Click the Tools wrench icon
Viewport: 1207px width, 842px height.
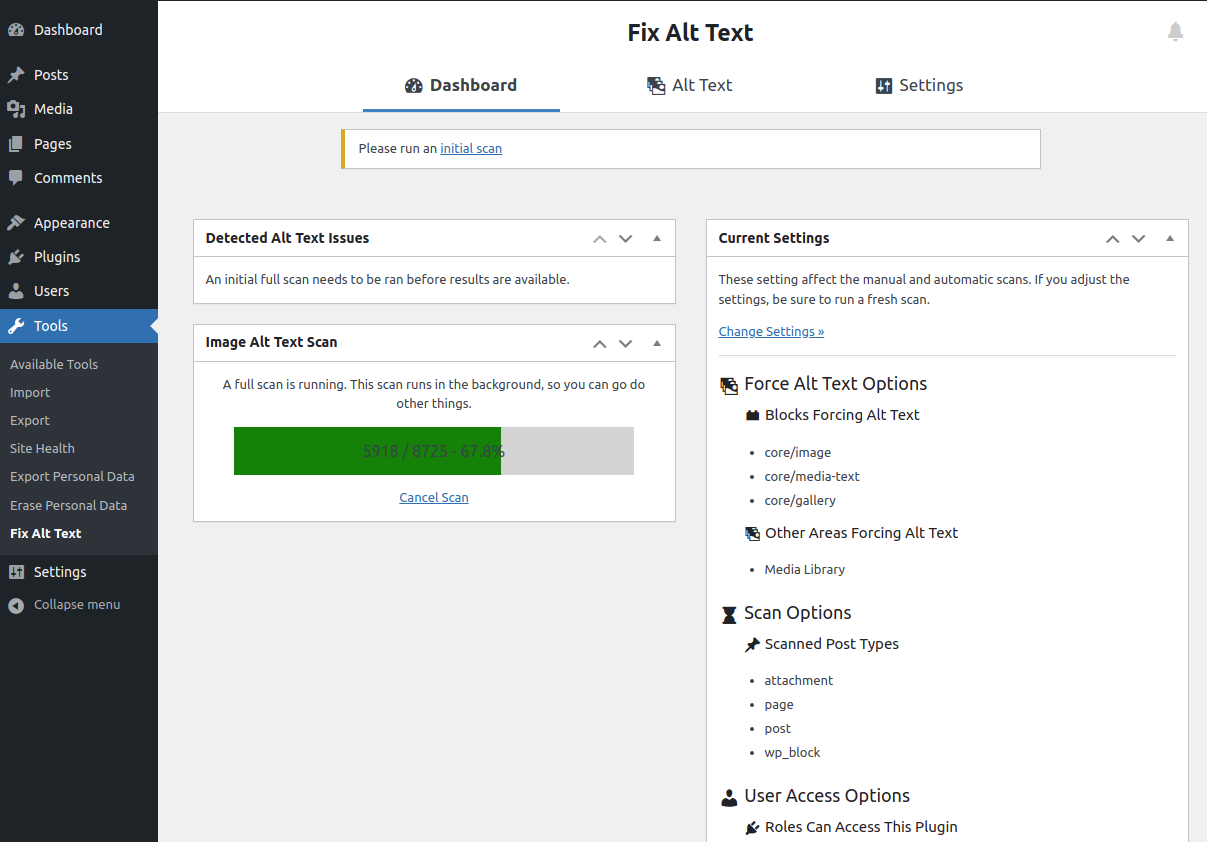point(16,326)
